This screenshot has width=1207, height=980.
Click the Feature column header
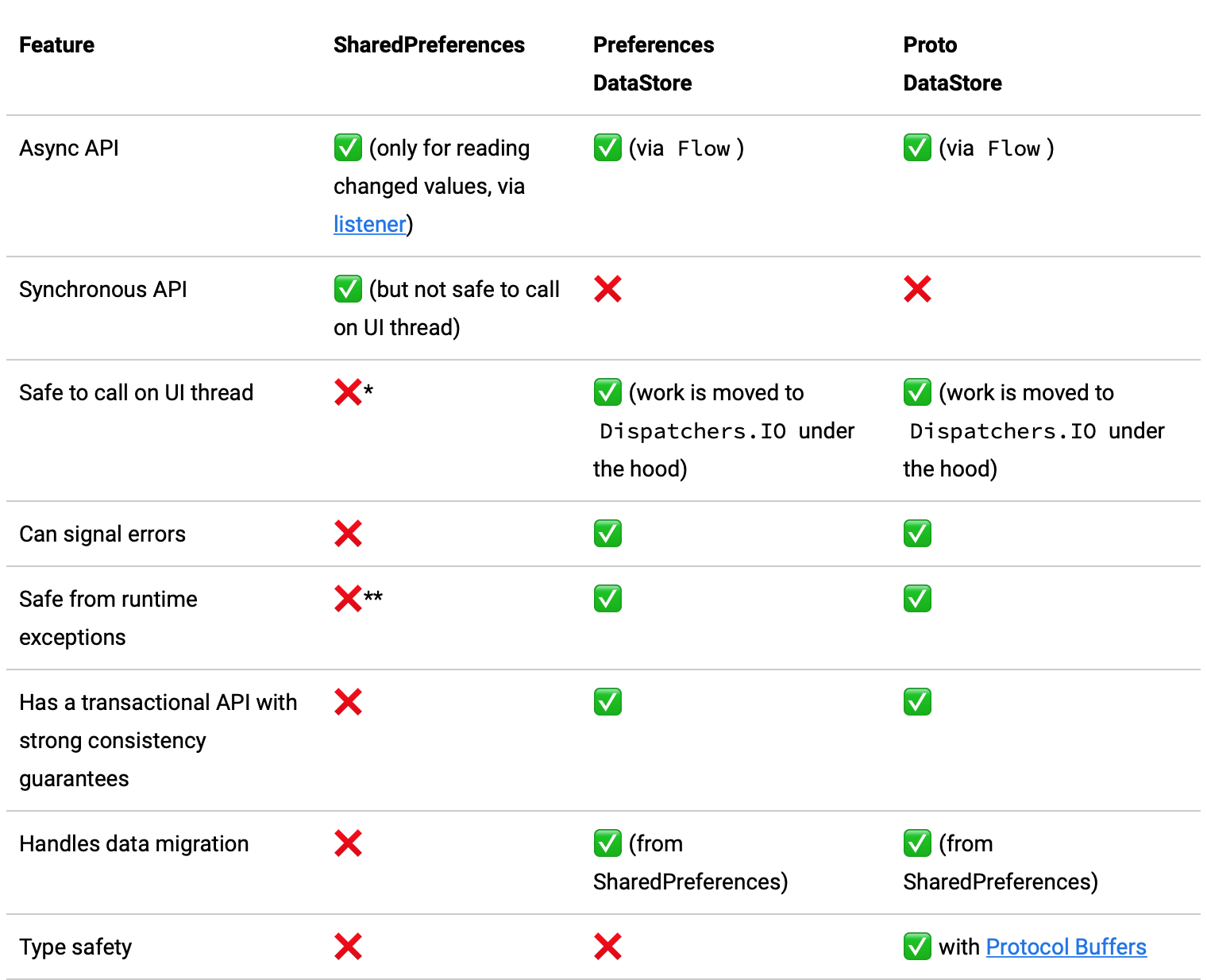click(x=56, y=45)
